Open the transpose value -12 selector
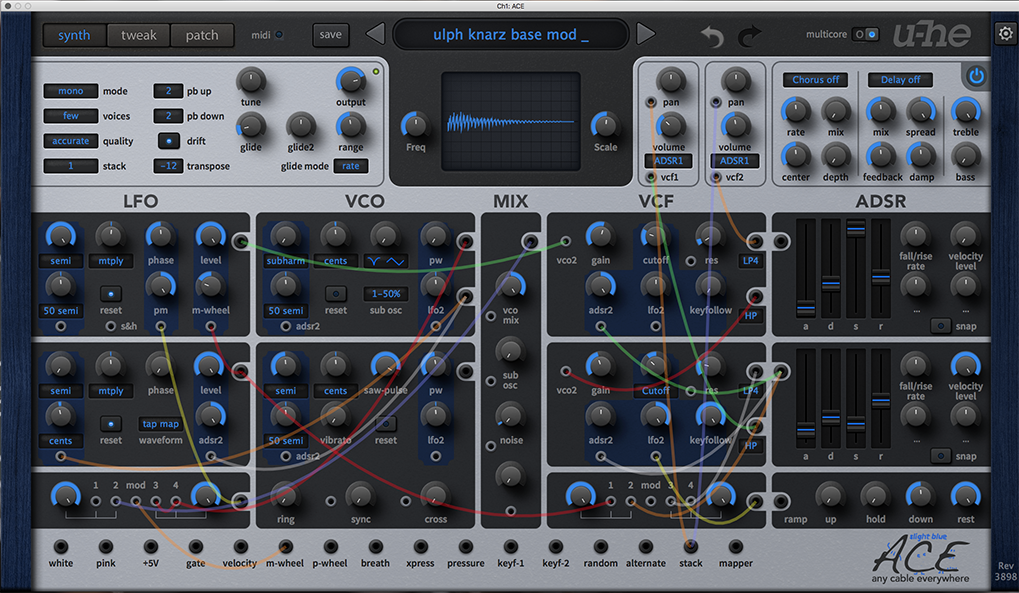The height and width of the screenshot is (593, 1019). pyautogui.click(x=168, y=166)
